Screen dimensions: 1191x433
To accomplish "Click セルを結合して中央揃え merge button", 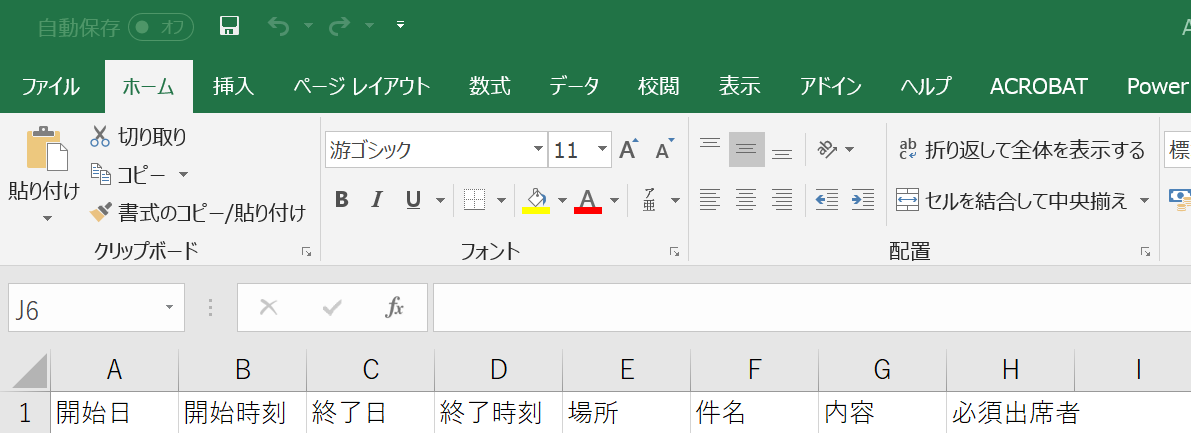I will click(x=1013, y=201).
